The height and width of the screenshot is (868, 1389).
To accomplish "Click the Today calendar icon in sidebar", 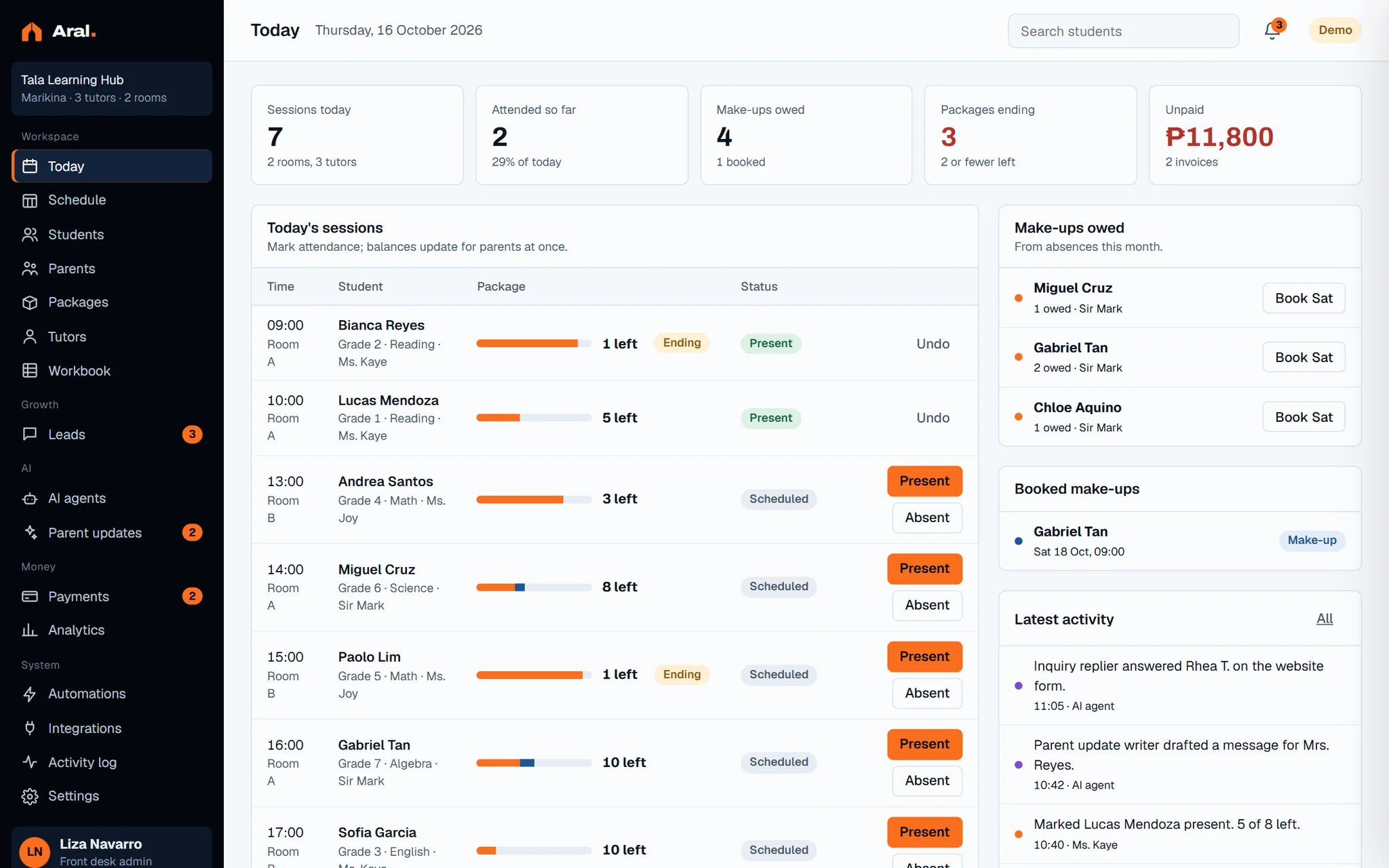I will click(x=30, y=166).
